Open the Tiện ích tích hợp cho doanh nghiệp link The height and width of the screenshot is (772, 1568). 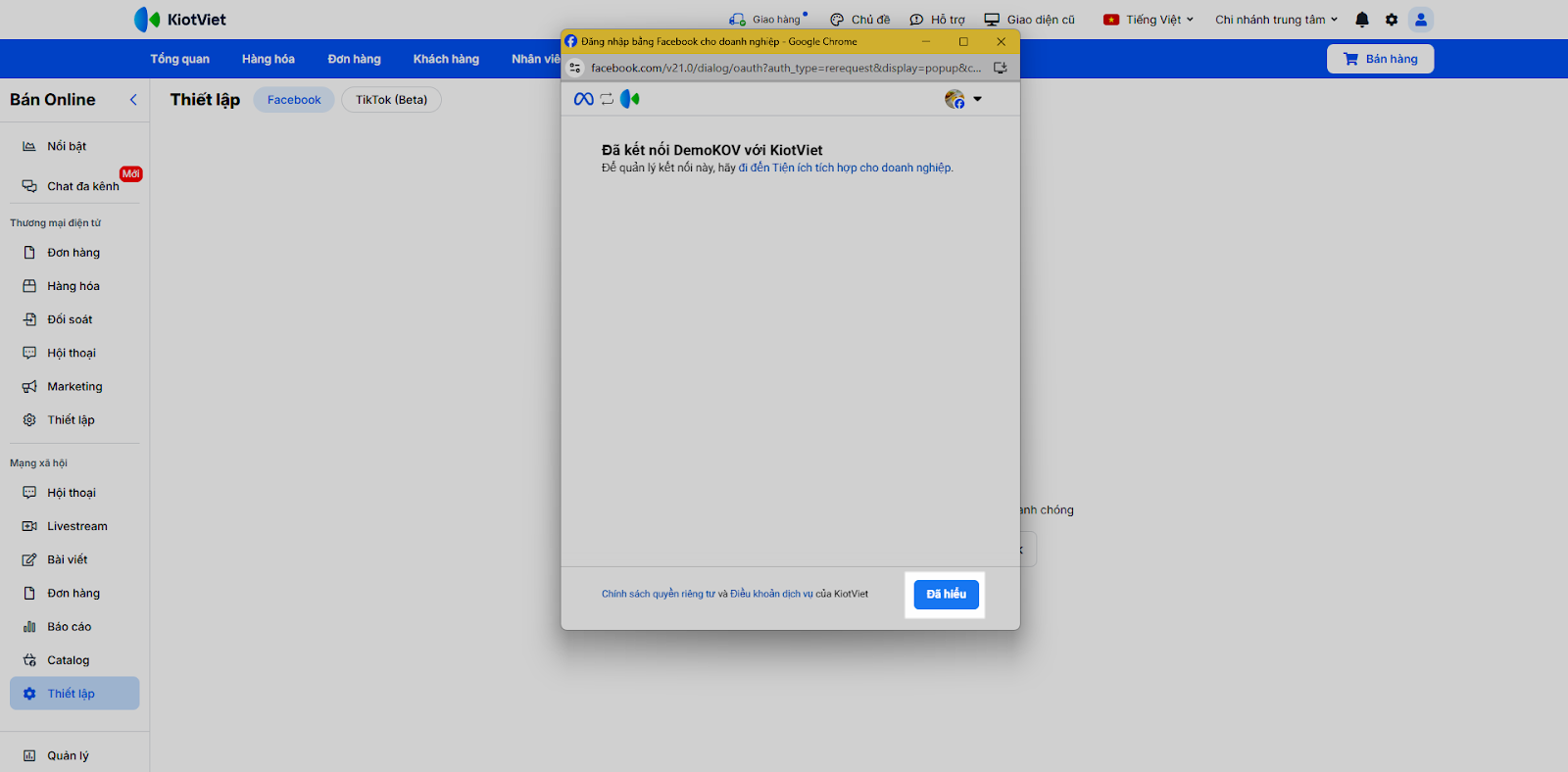pyautogui.click(x=845, y=169)
